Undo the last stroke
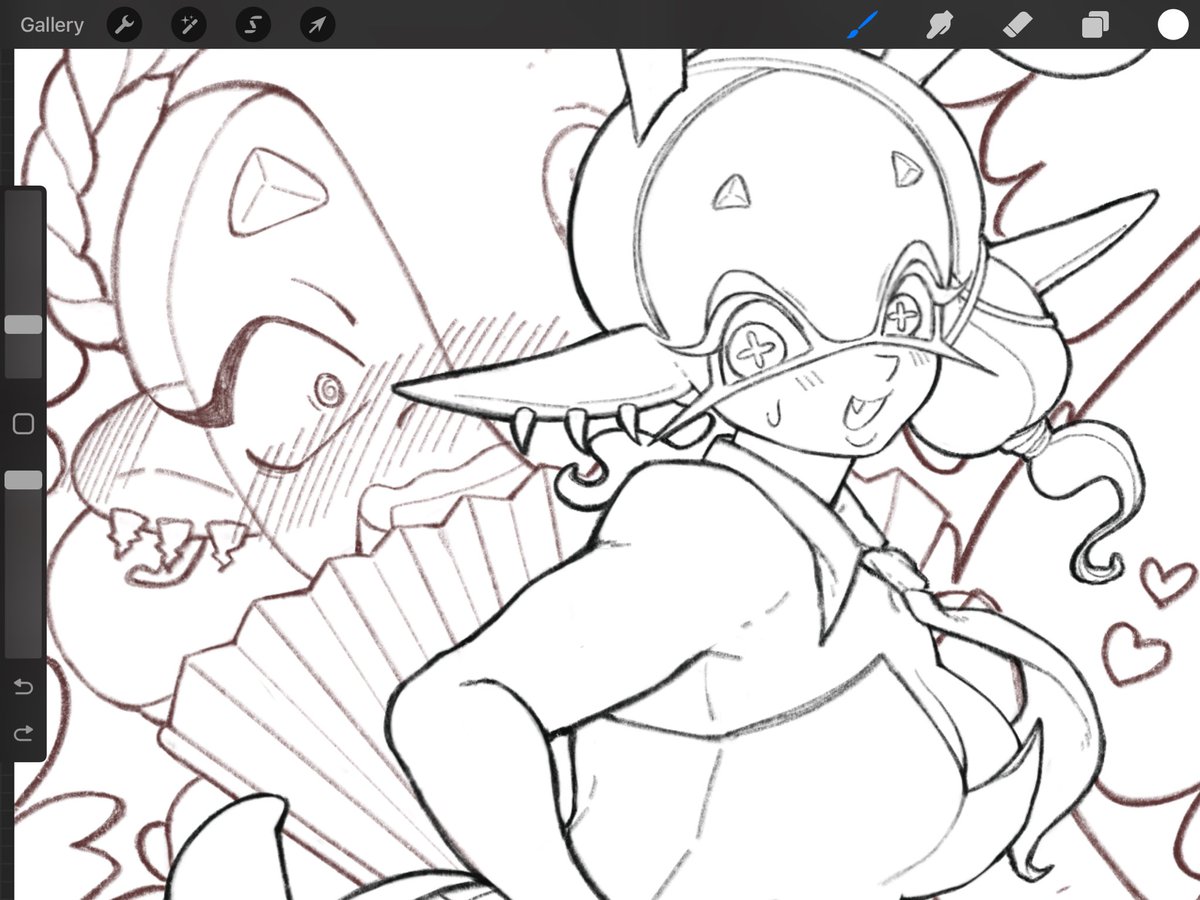This screenshot has width=1200, height=900. coord(23,687)
